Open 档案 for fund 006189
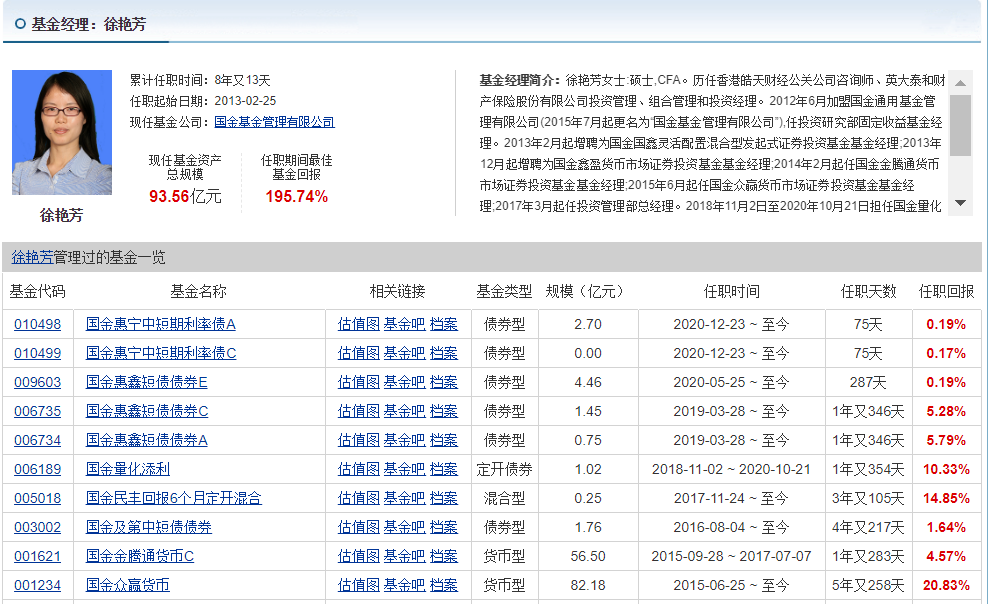Screen dimensions: 988x604 (x=444, y=469)
